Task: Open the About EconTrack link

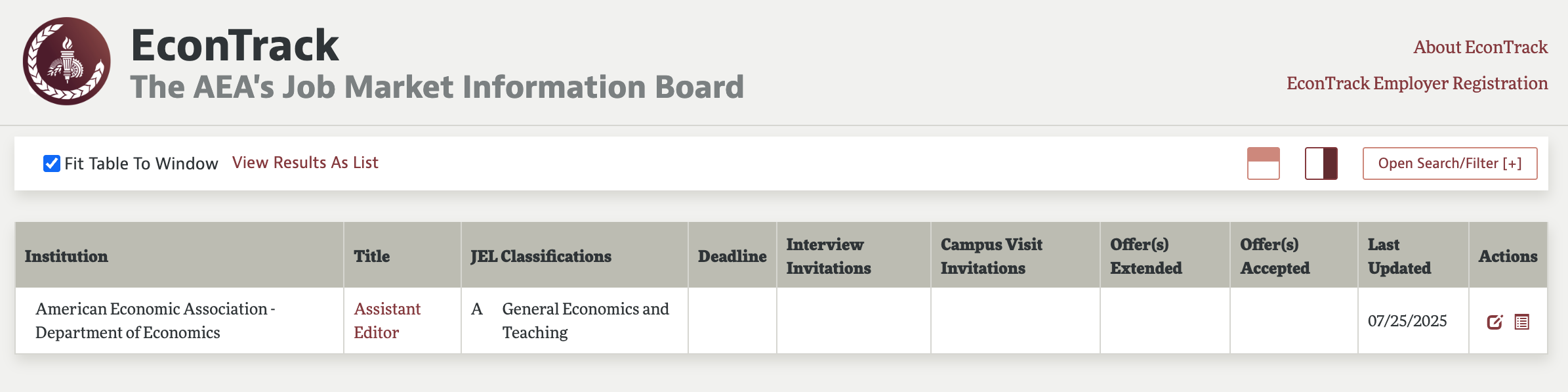Action: pos(1480,47)
